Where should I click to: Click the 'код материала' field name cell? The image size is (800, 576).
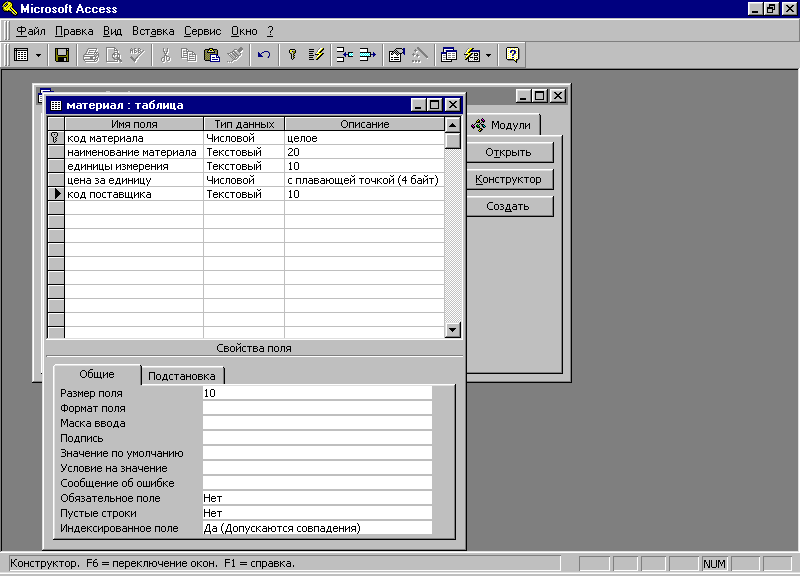coord(134,138)
